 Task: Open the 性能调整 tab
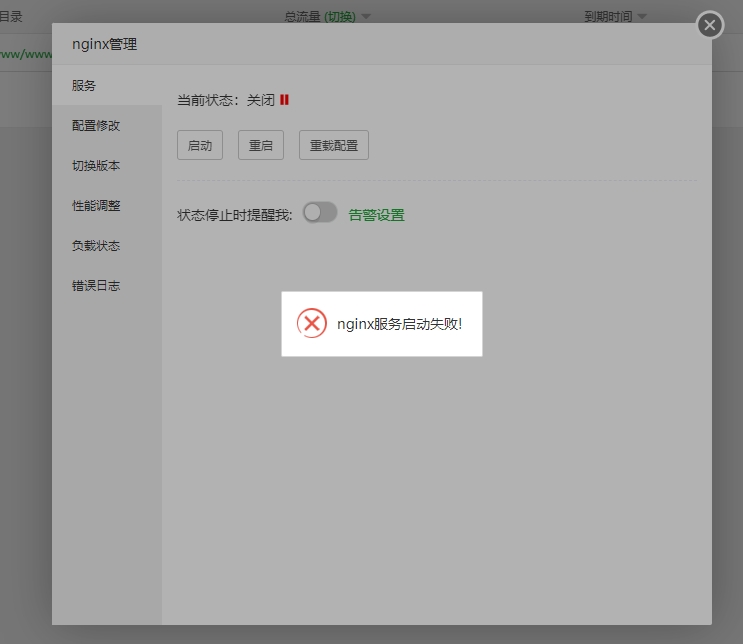(107, 206)
